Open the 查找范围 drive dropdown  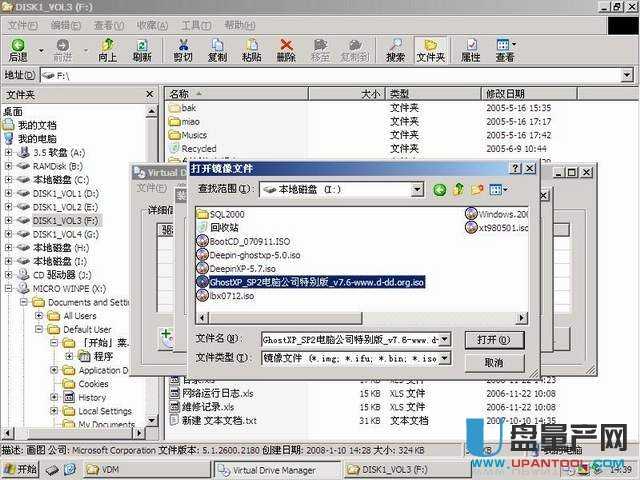[418, 189]
